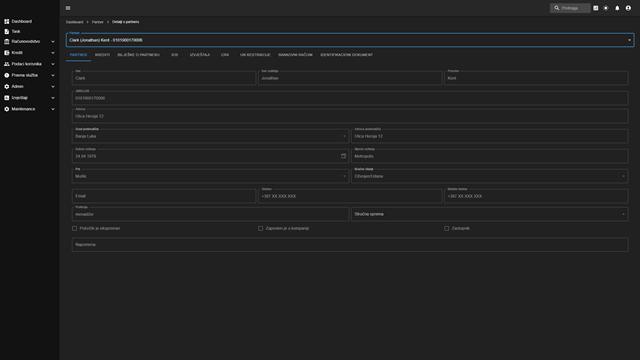Screen dimensions: 640x360
Task: Open calendar picker for Datum rođenja
Action: (x=343, y=156)
